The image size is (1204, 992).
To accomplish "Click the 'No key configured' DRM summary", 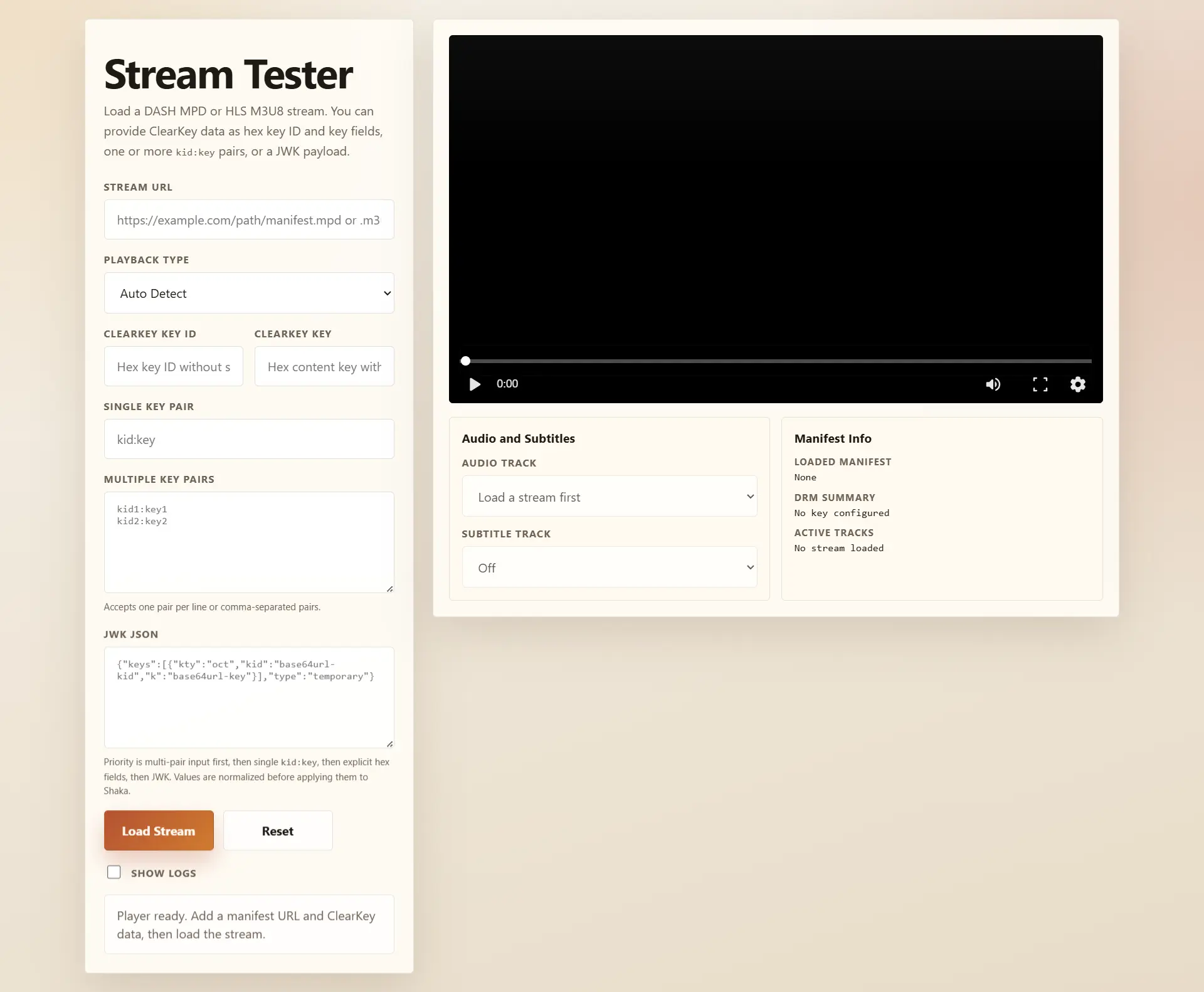I will point(842,513).
